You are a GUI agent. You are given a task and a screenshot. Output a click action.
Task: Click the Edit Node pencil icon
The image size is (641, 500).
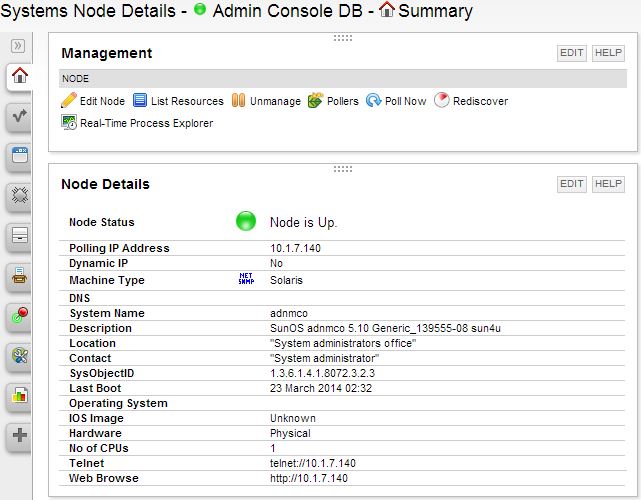pos(69,101)
